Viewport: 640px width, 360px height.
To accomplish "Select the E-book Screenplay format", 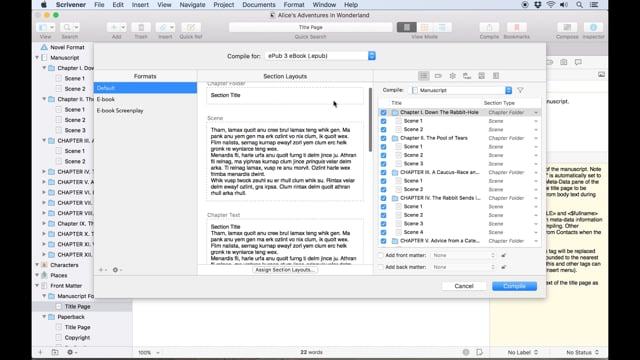I will point(145,111).
